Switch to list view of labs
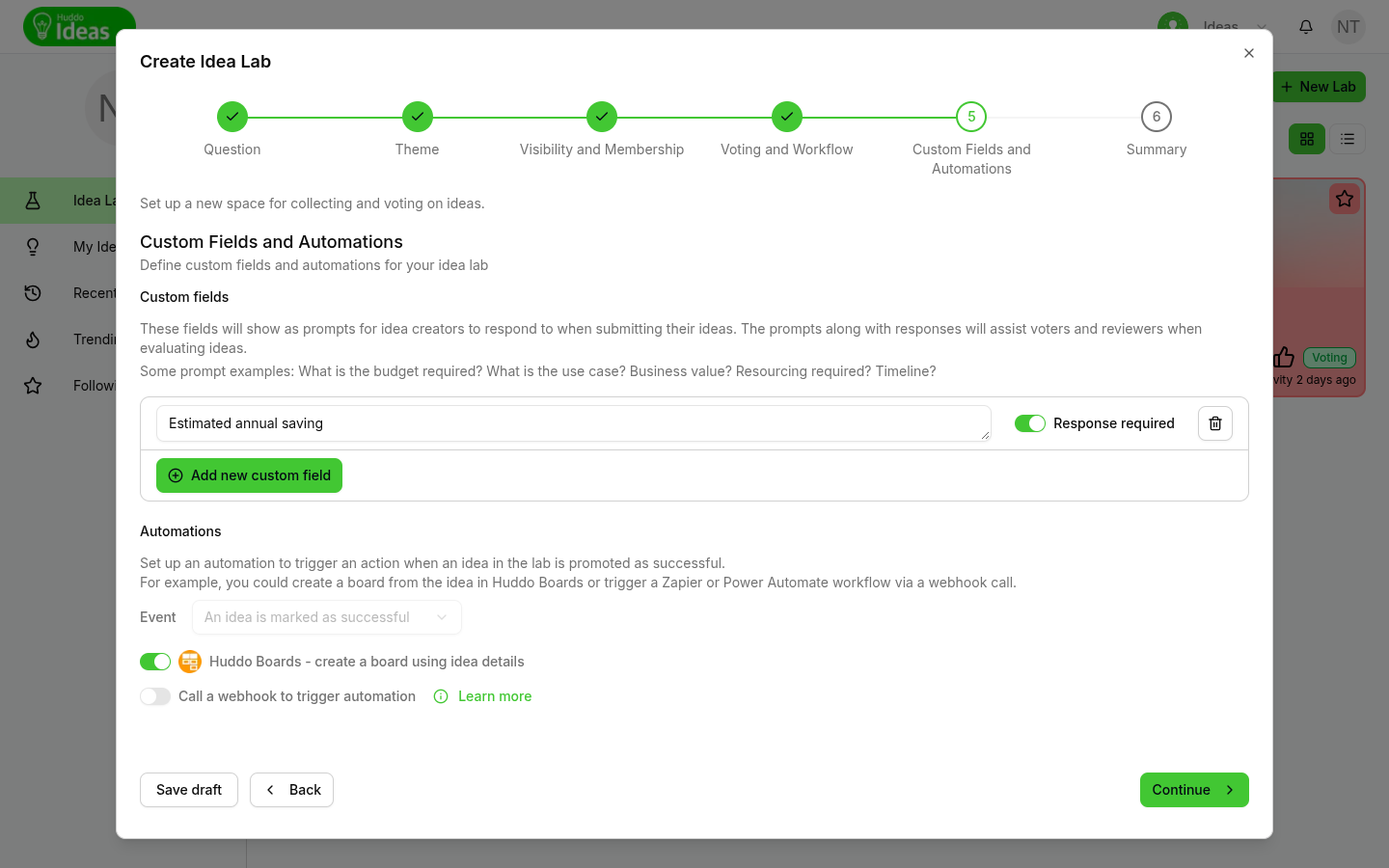Viewport: 1389px width, 868px height. point(1348,139)
